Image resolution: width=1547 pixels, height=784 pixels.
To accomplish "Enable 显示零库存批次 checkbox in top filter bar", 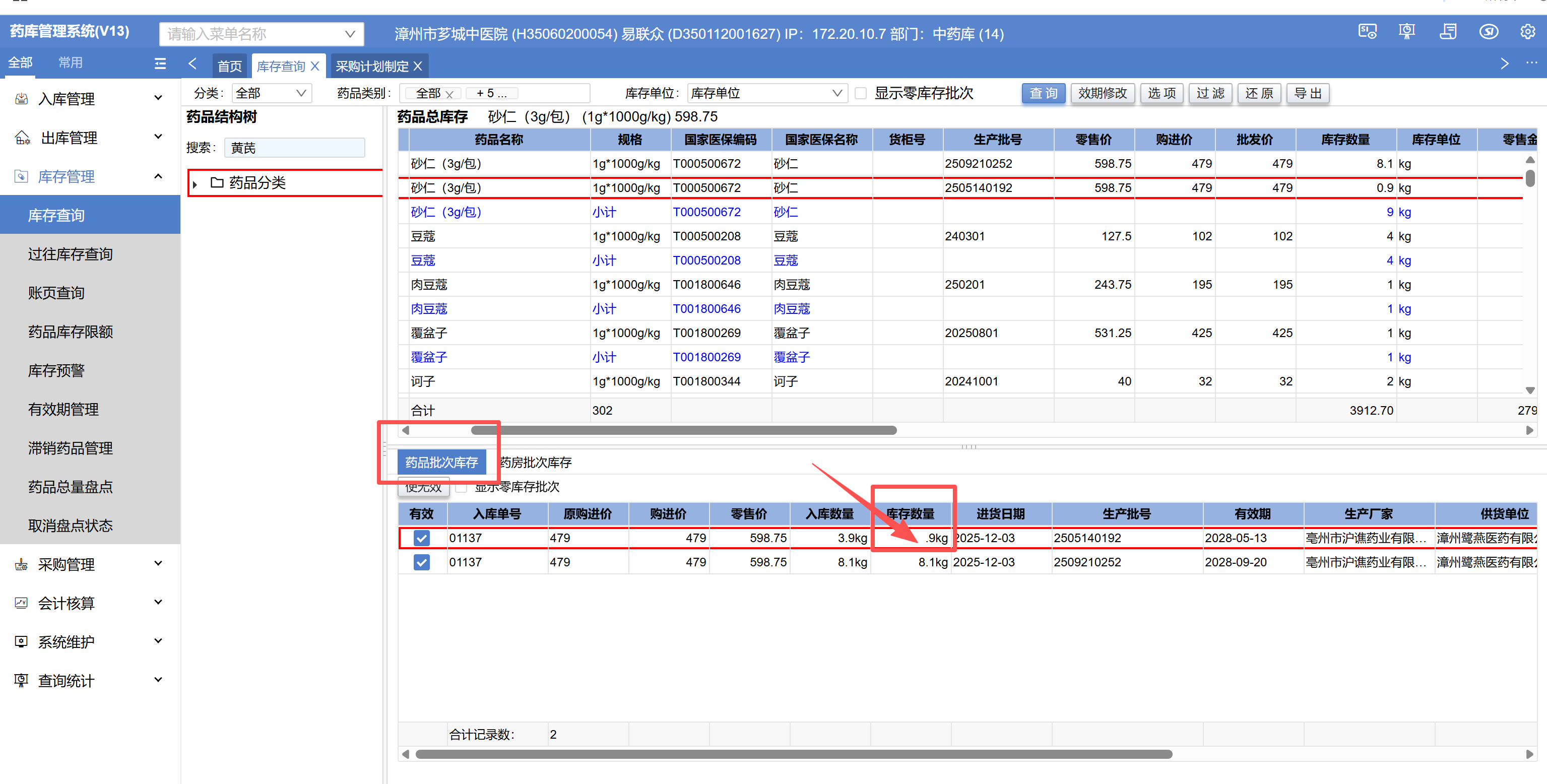I will pos(861,94).
